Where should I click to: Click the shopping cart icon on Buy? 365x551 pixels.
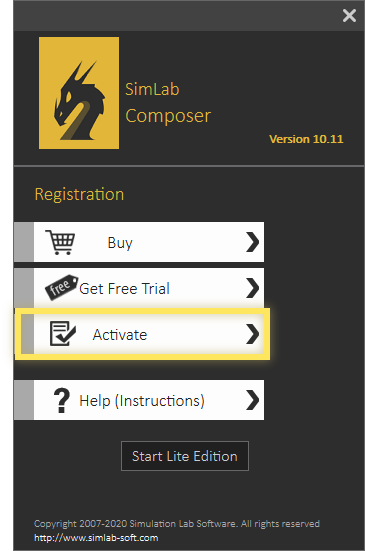[x=60, y=242]
